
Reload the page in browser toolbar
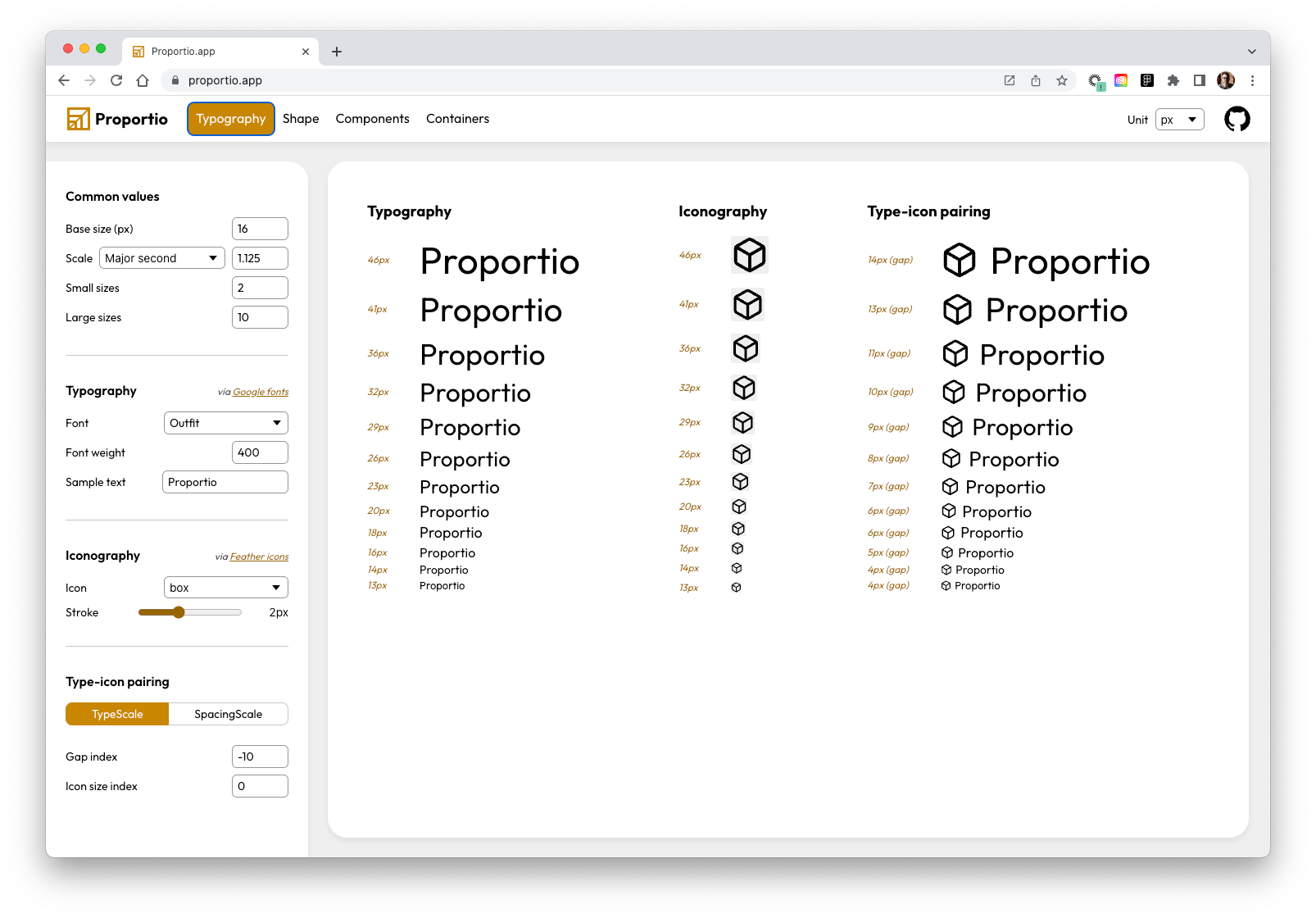pyautogui.click(x=116, y=80)
